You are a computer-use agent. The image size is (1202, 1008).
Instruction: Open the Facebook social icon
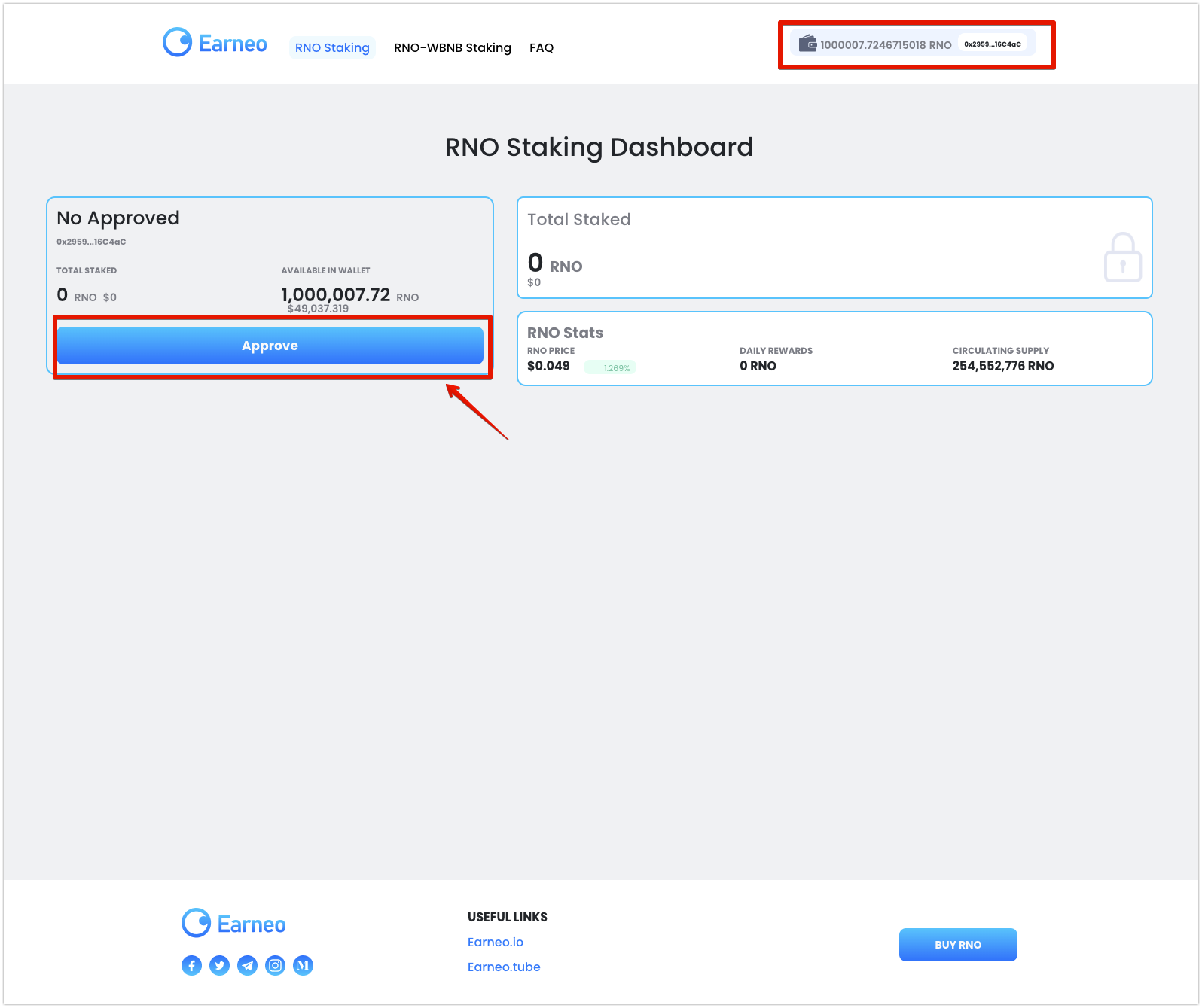pyautogui.click(x=192, y=965)
